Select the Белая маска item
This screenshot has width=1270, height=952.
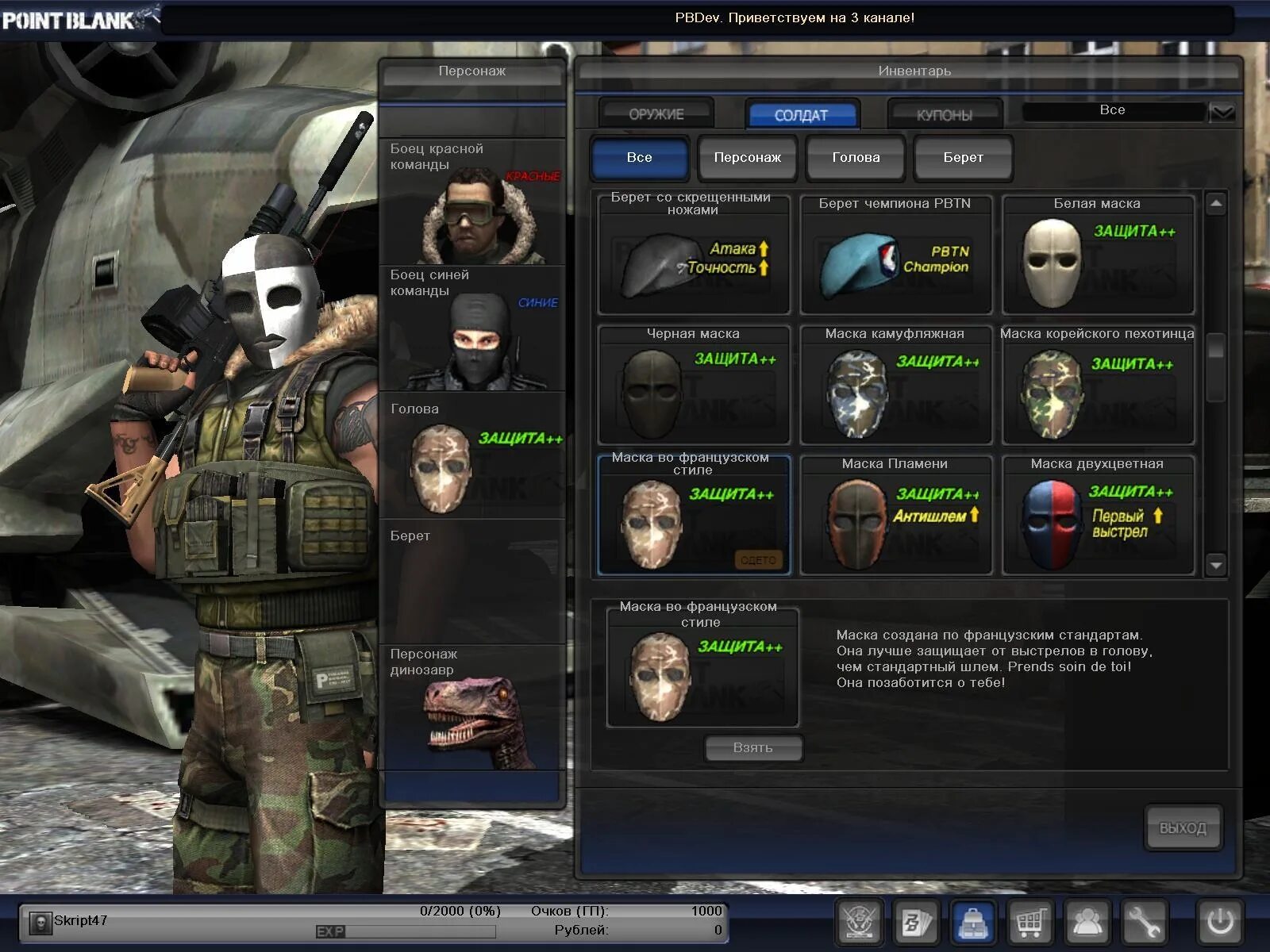[x=1098, y=253]
